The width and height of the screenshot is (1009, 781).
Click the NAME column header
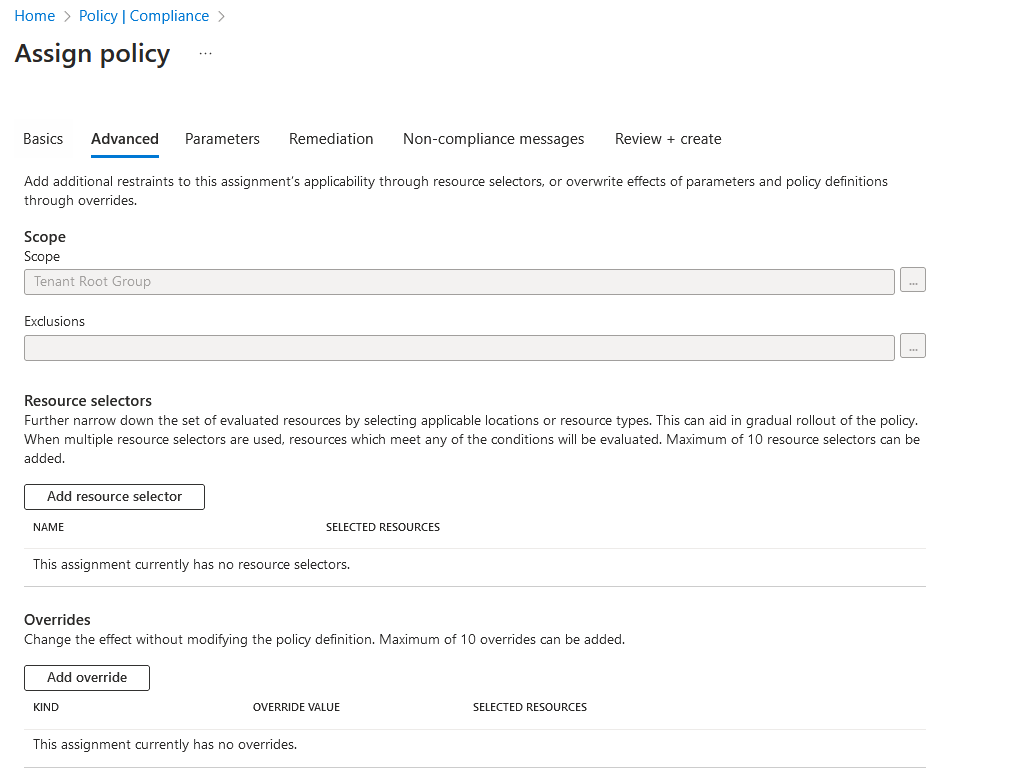(x=48, y=527)
